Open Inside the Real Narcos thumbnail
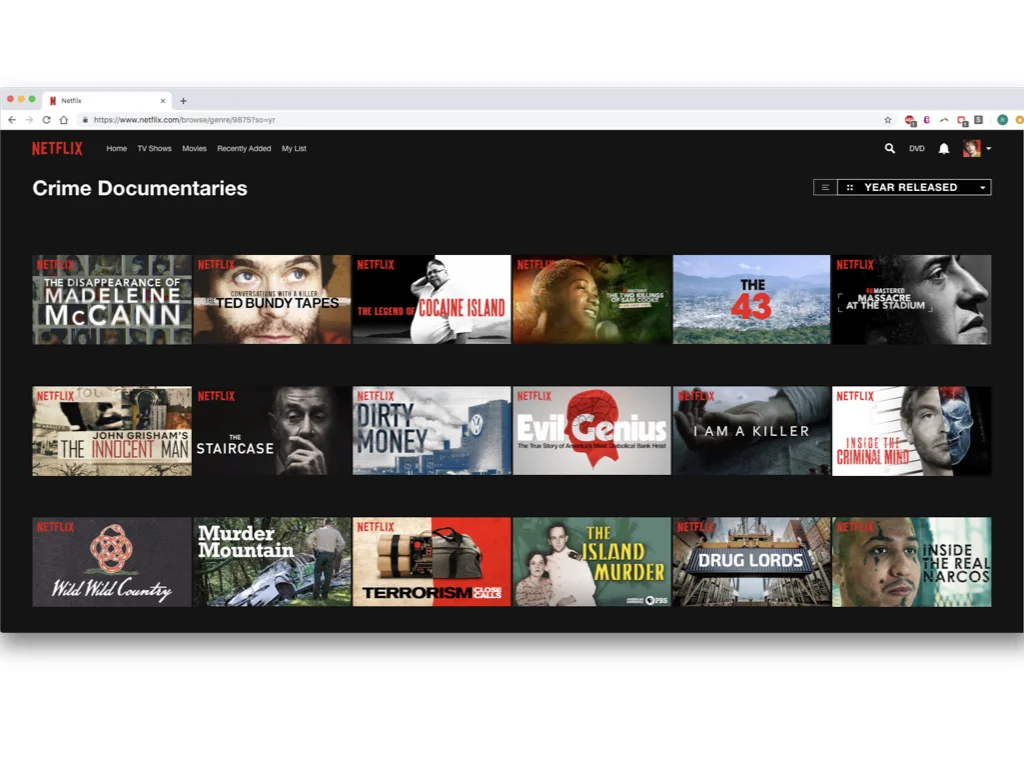This screenshot has height=768, width=1024. tap(912, 562)
